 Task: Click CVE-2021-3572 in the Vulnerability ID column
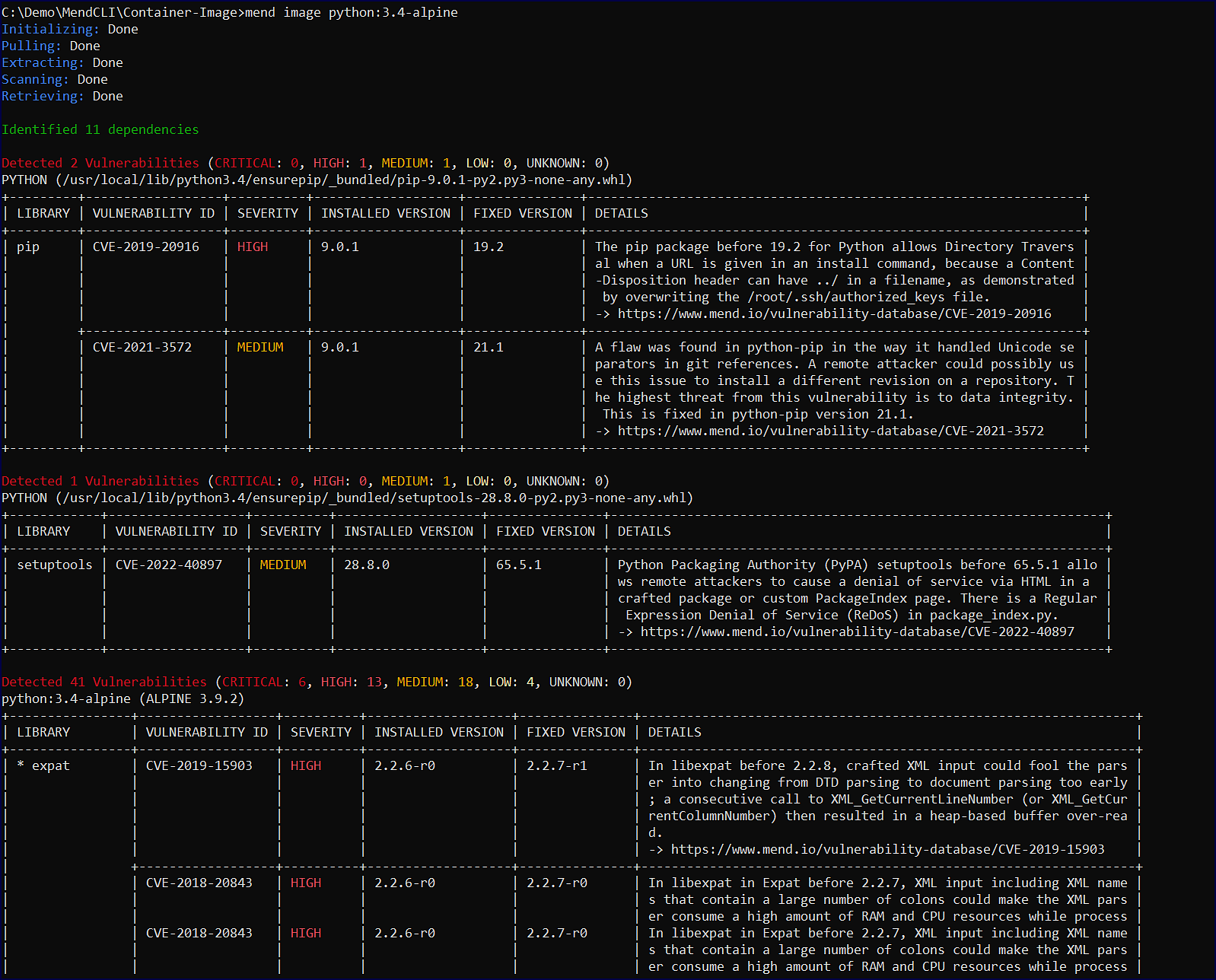tap(142, 347)
